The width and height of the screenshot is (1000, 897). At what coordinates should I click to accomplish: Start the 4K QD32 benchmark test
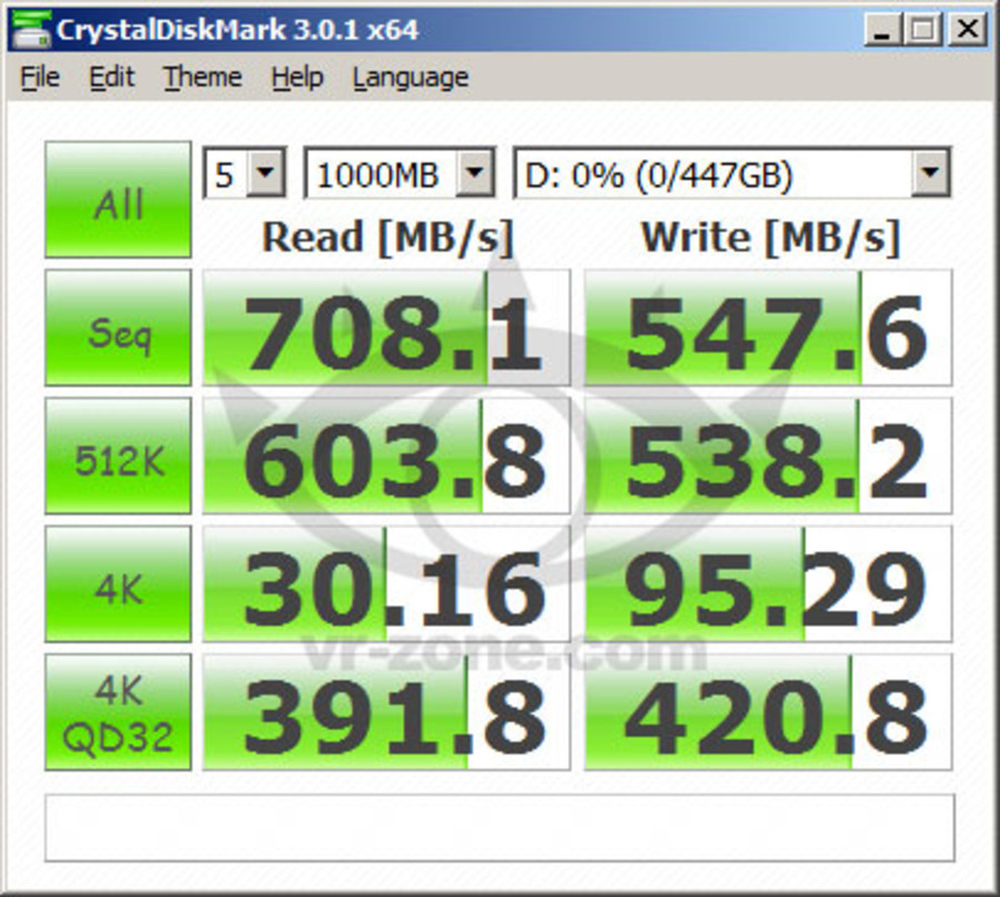point(118,712)
